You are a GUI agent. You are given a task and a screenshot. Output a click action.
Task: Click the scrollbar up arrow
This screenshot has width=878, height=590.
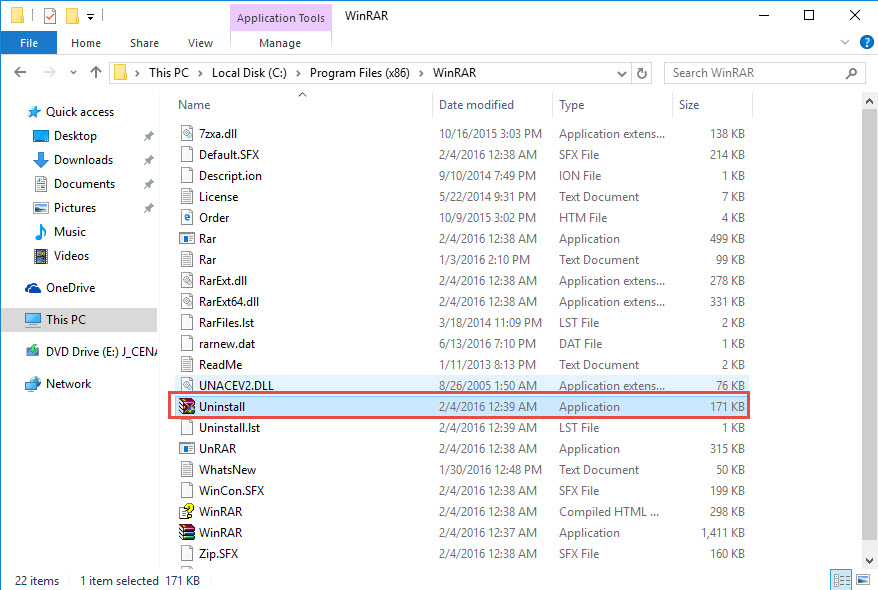869,101
